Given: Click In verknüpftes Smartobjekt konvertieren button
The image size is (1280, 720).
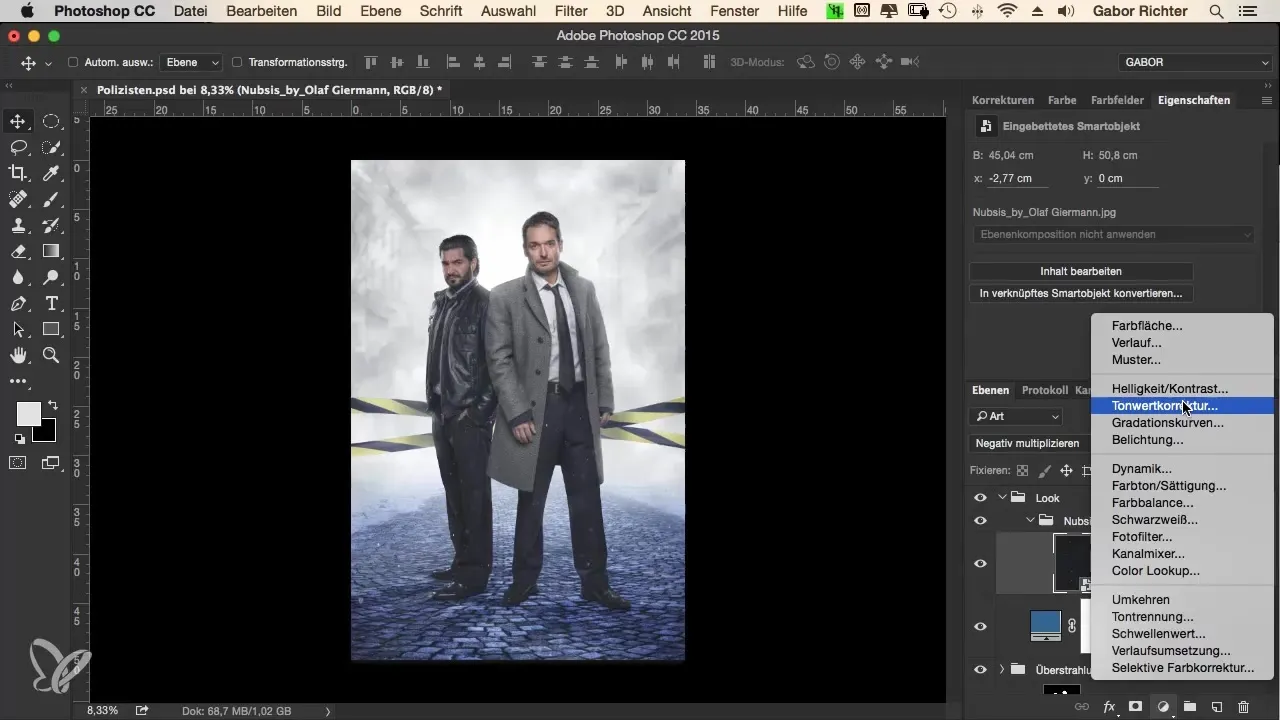Looking at the screenshot, I should tap(1081, 293).
